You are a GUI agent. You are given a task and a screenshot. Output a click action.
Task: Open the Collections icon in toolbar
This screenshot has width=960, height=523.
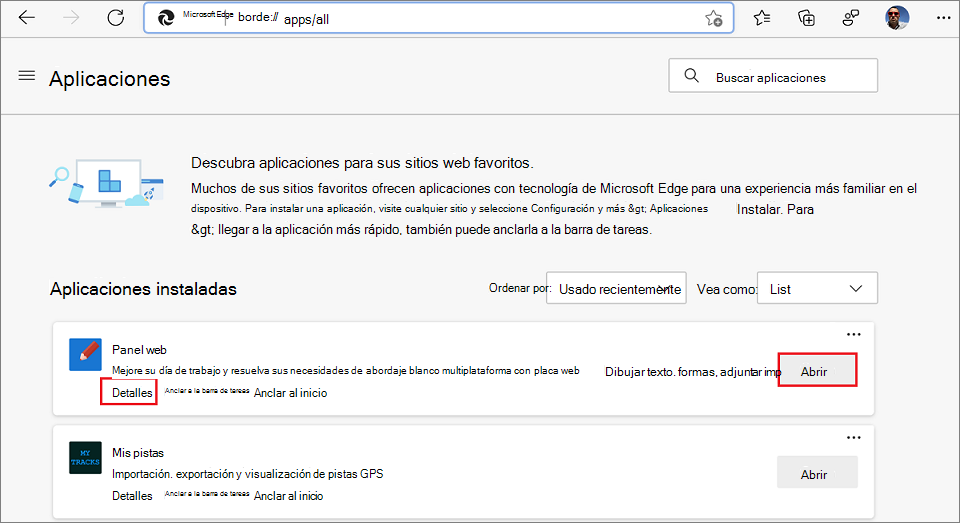point(806,18)
